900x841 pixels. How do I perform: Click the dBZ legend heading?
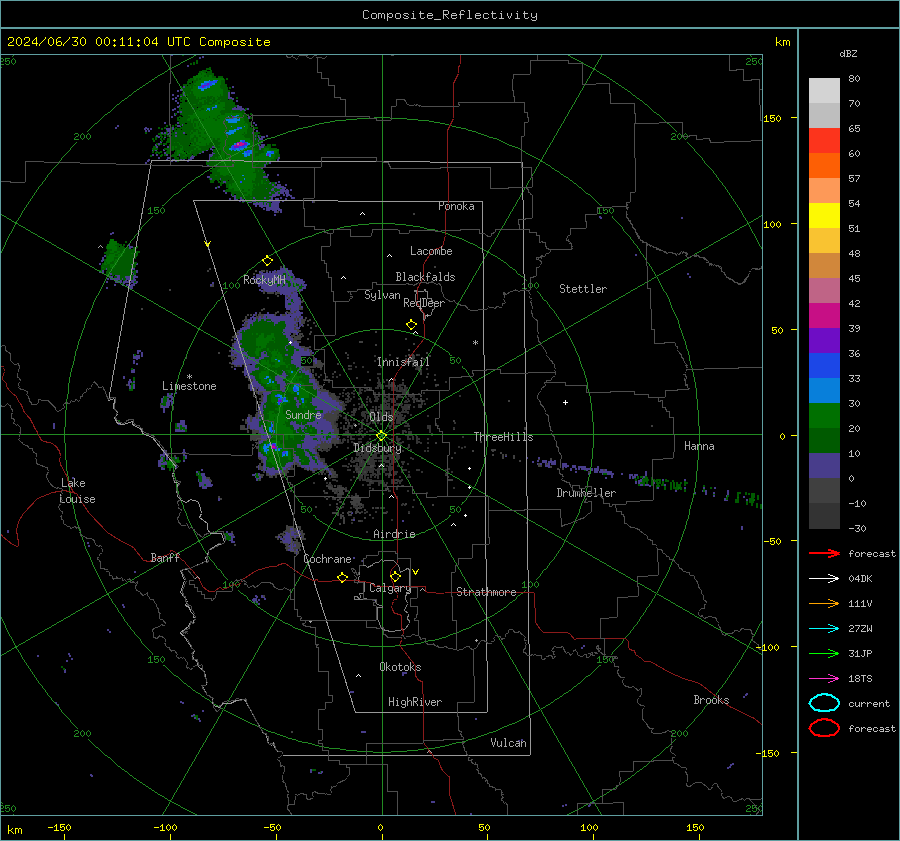(848, 54)
